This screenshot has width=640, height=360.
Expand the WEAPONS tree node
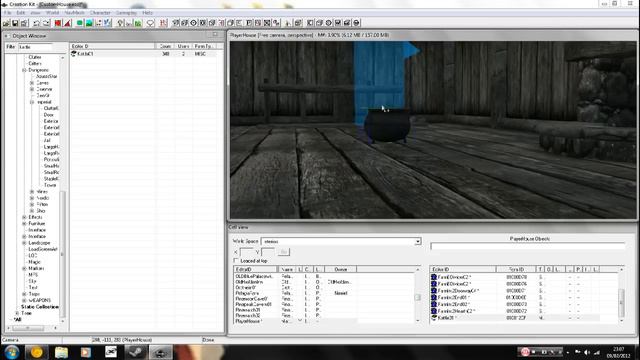[24, 300]
